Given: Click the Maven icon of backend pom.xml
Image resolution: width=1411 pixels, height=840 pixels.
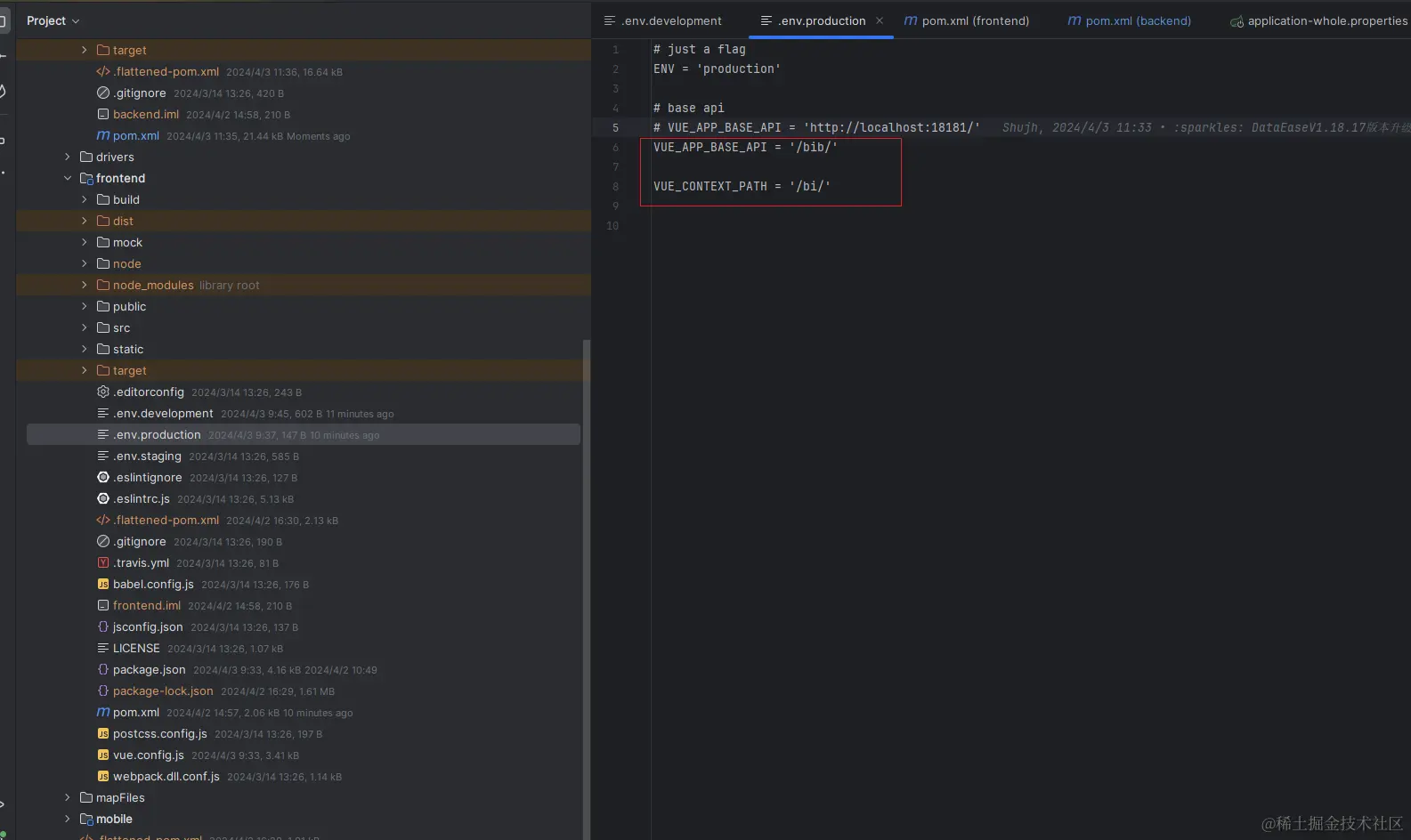Looking at the screenshot, I should (103, 135).
